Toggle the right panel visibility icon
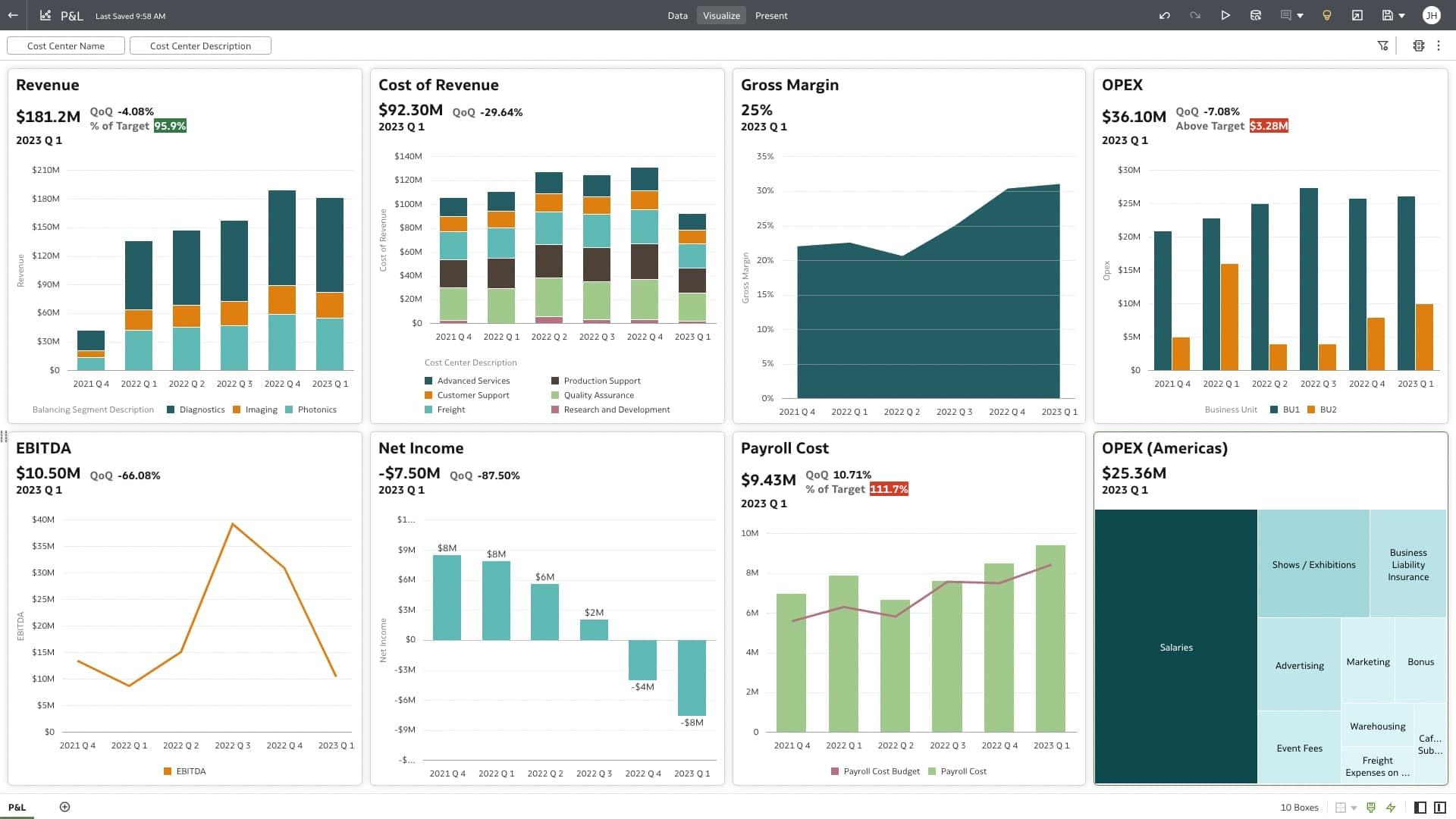 pos(1439,807)
